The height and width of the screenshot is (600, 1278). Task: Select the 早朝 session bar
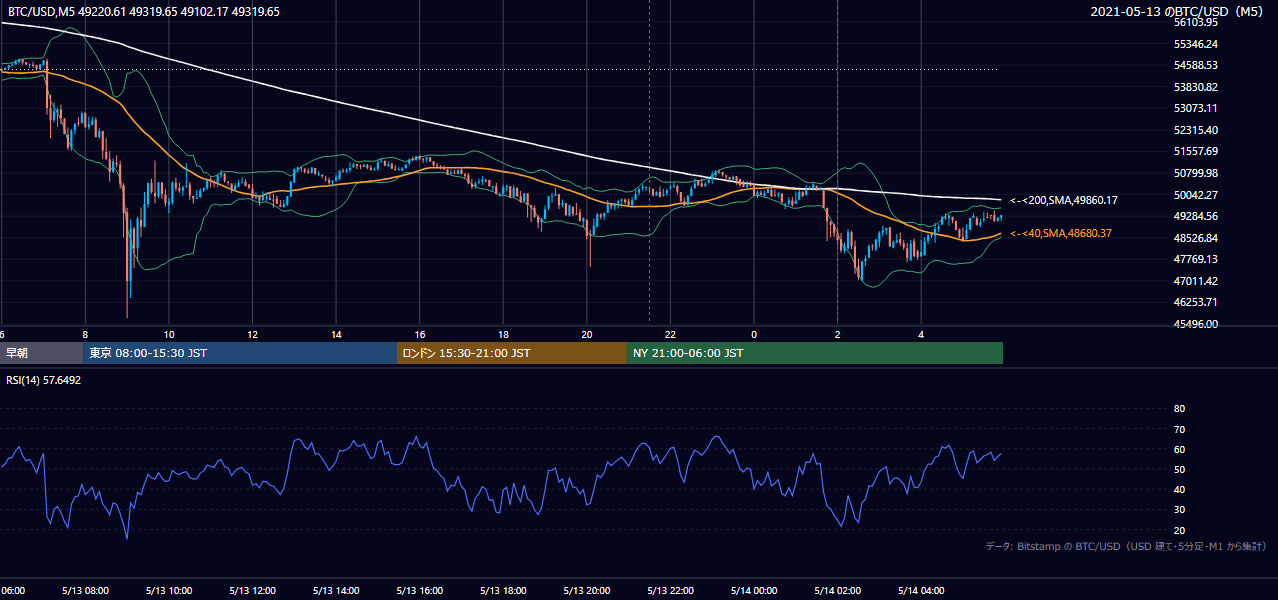(x=42, y=353)
